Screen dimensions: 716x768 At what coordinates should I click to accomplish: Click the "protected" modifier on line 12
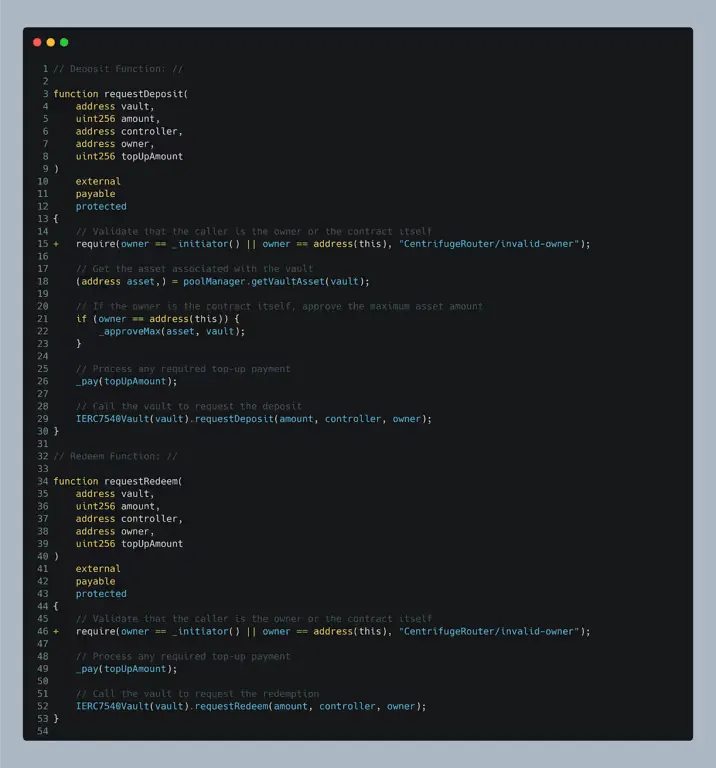coord(101,206)
